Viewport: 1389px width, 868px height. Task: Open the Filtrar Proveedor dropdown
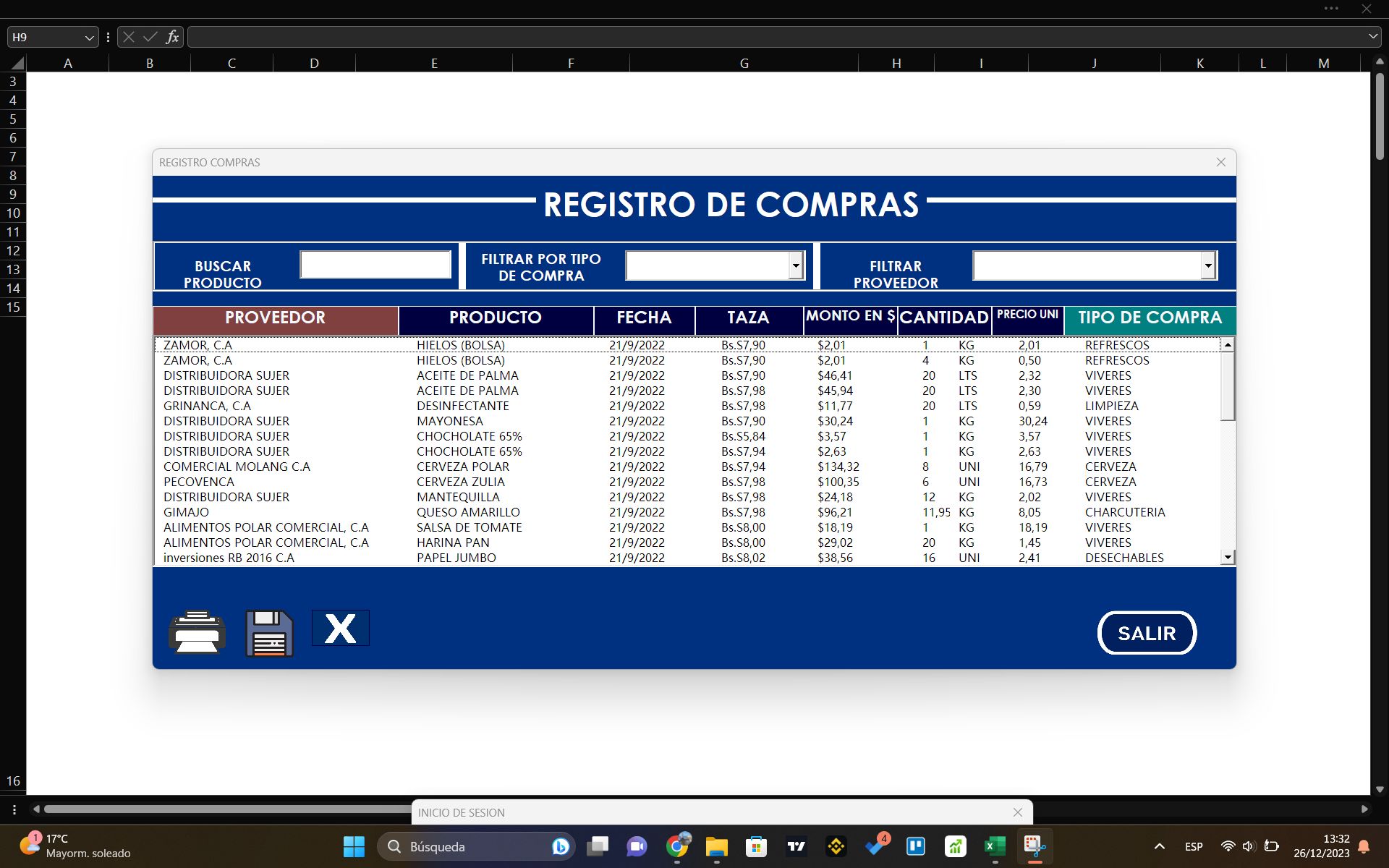1208,265
